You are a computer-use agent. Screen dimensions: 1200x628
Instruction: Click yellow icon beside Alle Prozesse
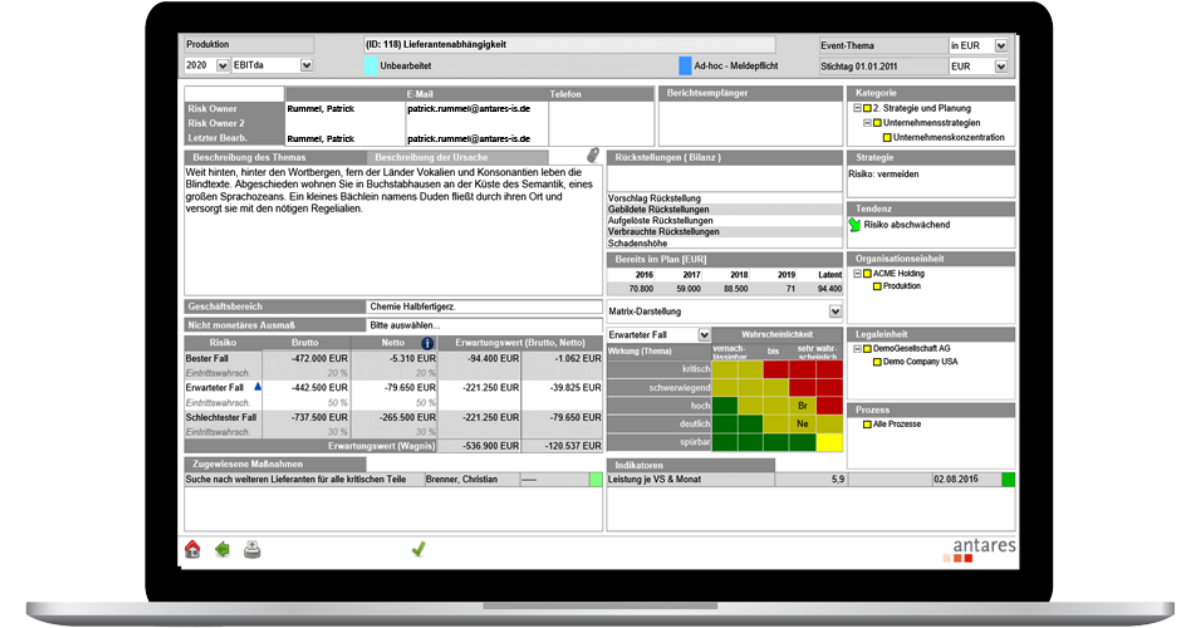click(868, 424)
